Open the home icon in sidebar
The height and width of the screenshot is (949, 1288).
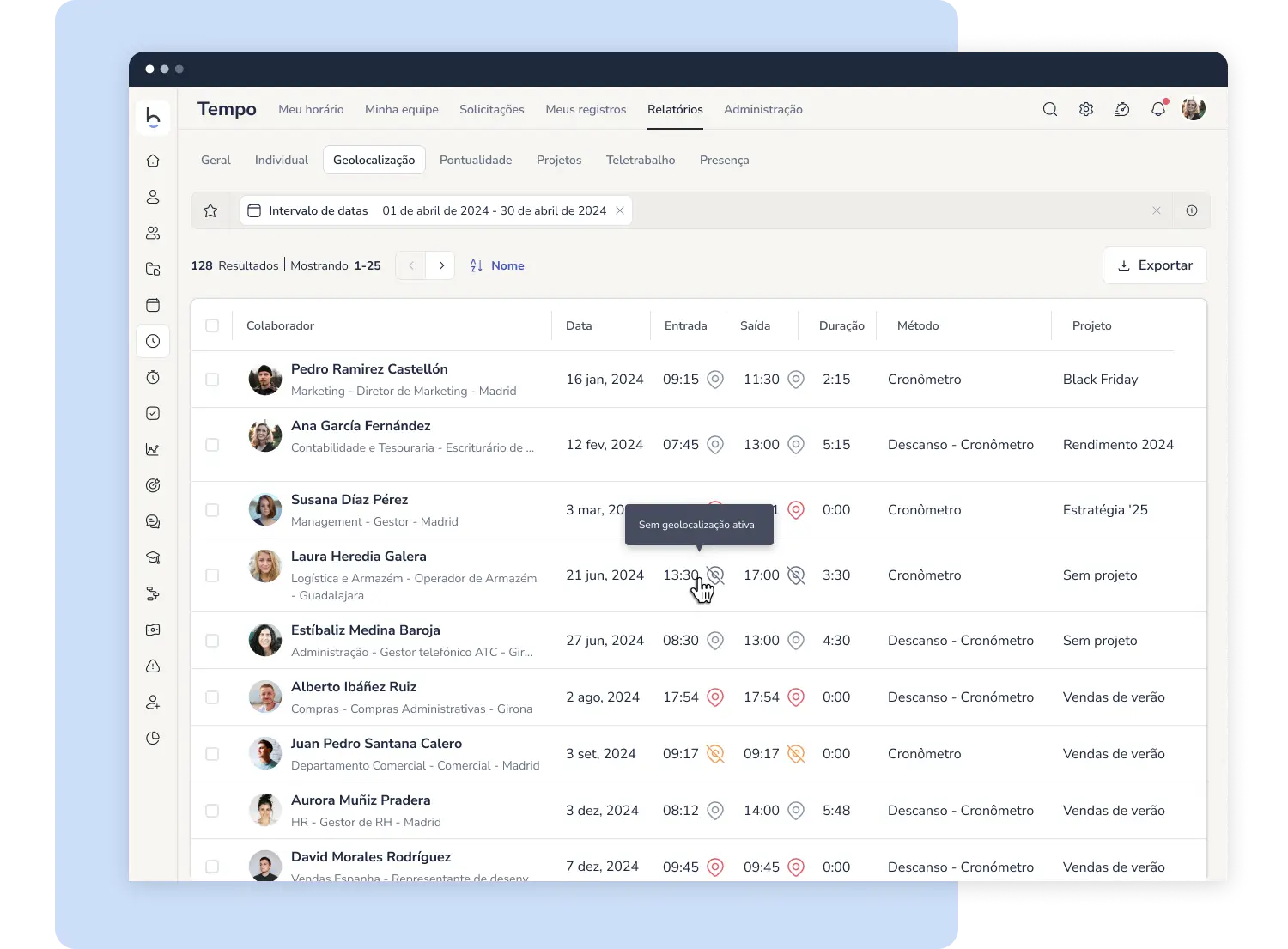[153, 161]
